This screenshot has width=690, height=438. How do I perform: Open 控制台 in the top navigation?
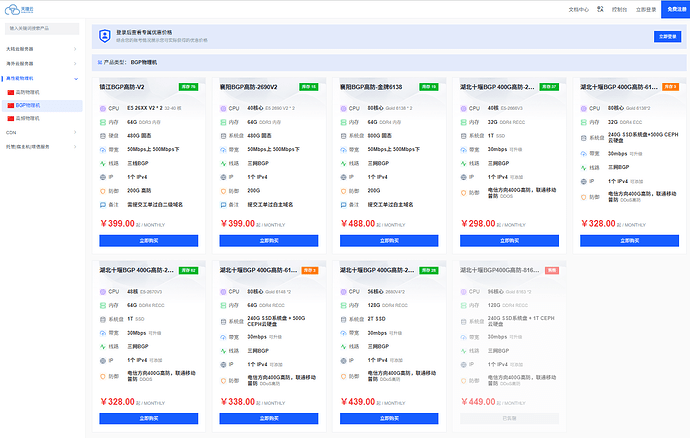[x=619, y=9]
